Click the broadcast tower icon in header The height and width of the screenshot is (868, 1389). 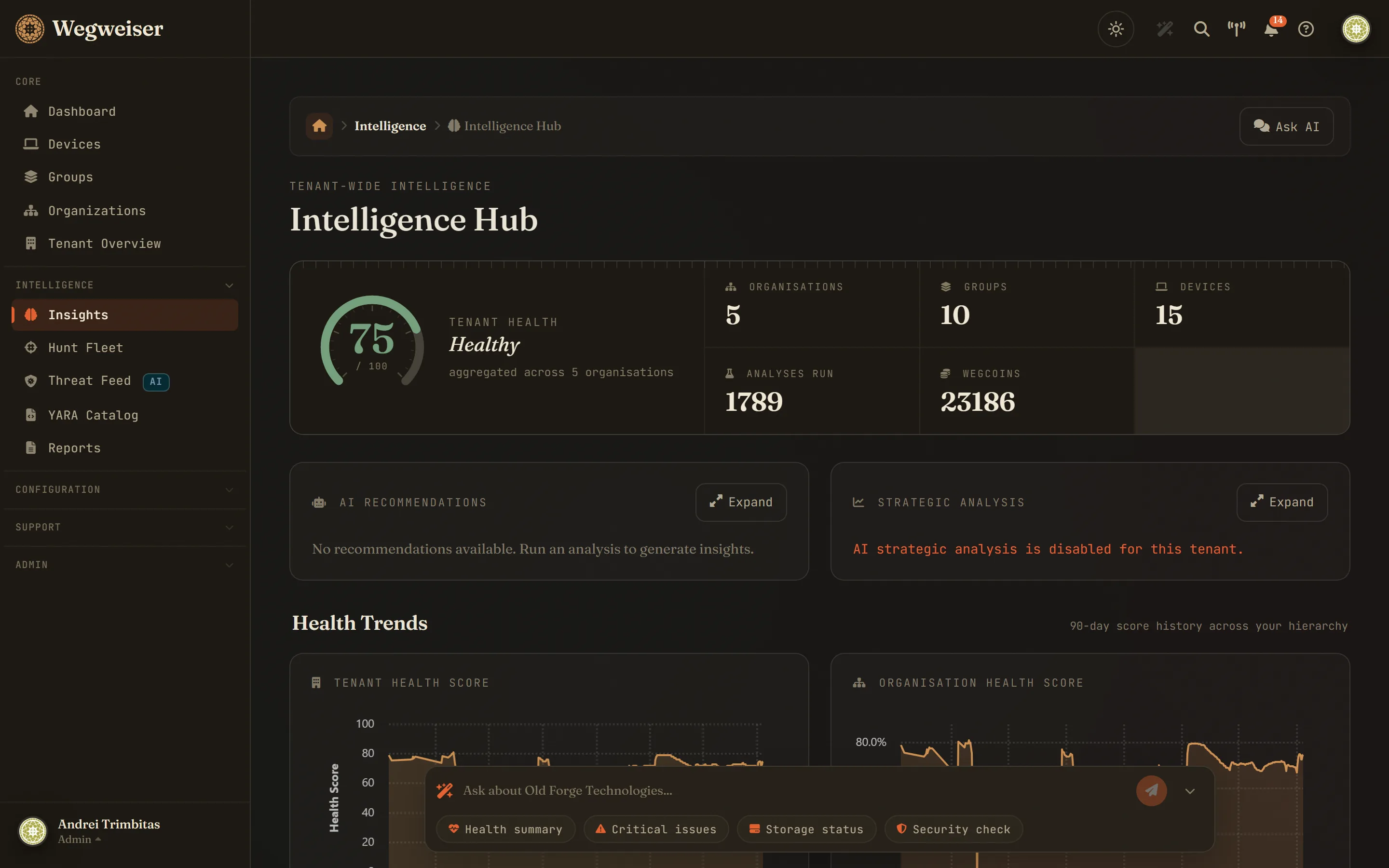(x=1236, y=29)
